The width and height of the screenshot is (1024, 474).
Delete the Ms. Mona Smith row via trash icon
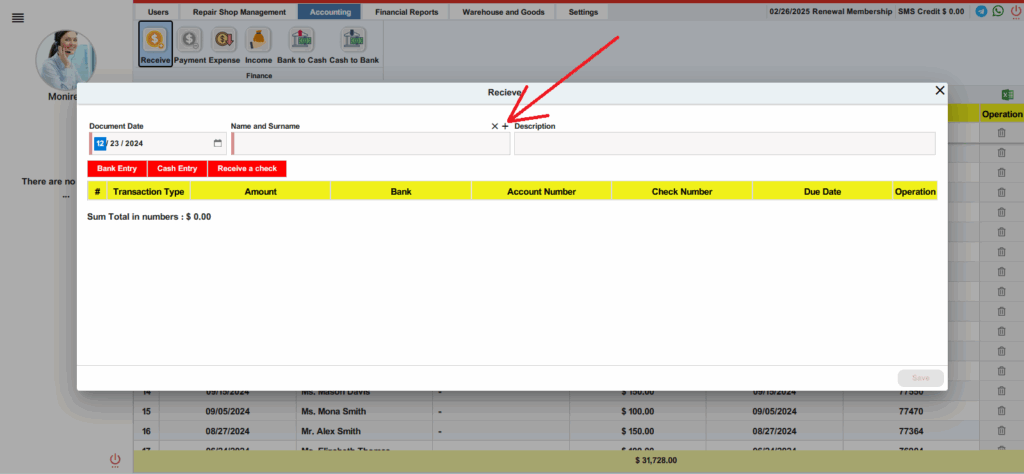click(1001, 411)
